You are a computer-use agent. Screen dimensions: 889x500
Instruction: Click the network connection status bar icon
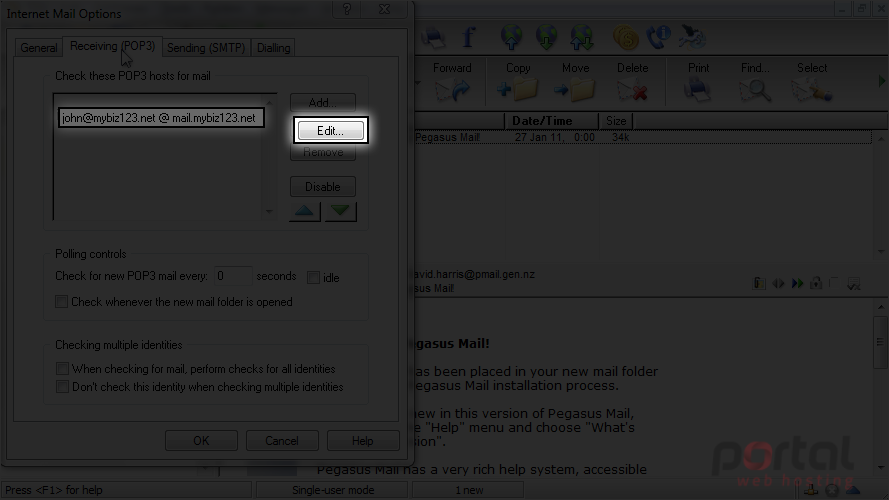pyautogui.click(x=811, y=490)
